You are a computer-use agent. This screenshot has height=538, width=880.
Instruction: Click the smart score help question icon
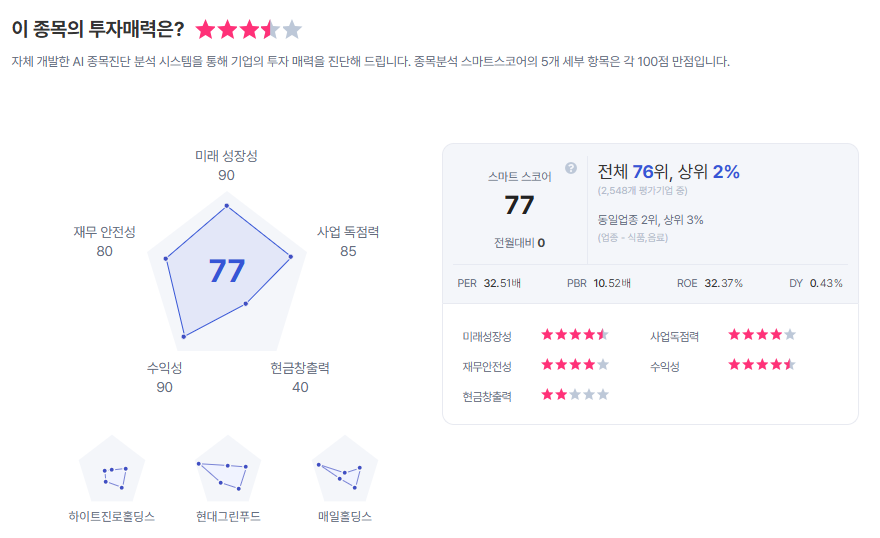point(571,168)
